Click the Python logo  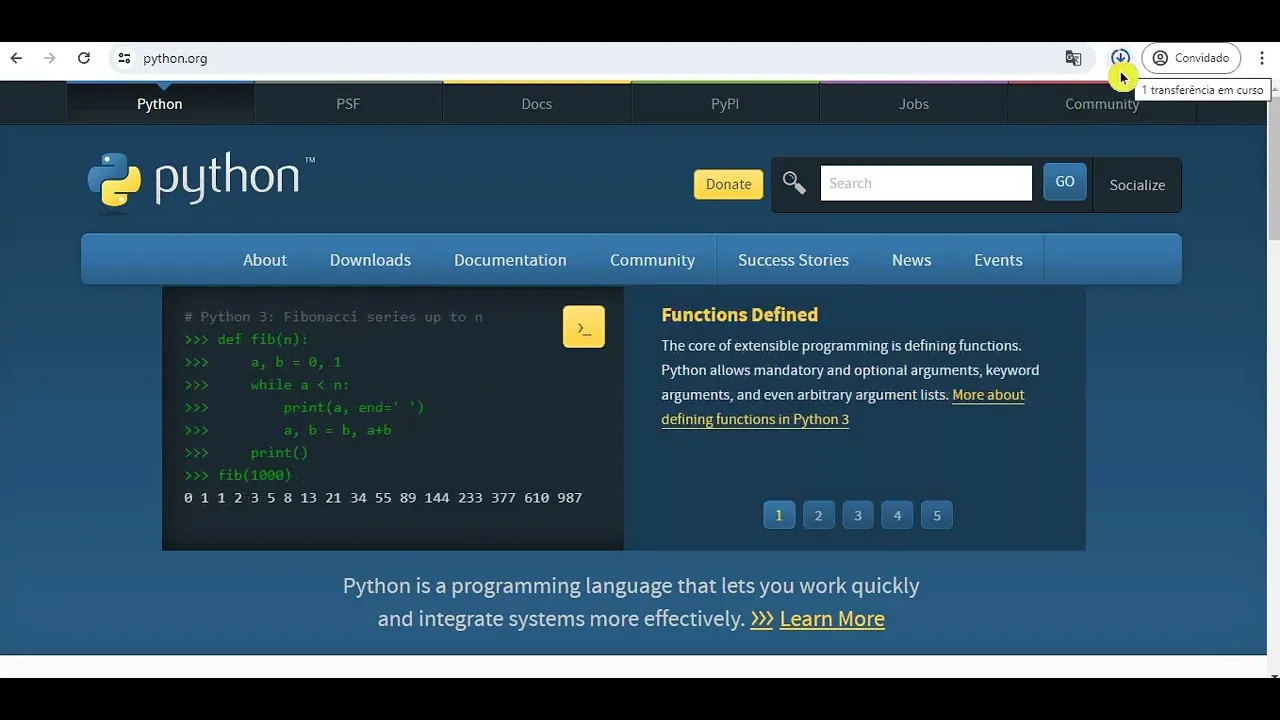point(201,181)
